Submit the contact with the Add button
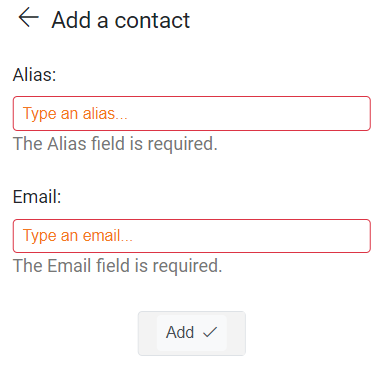The image size is (381, 367). pyautogui.click(x=192, y=333)
